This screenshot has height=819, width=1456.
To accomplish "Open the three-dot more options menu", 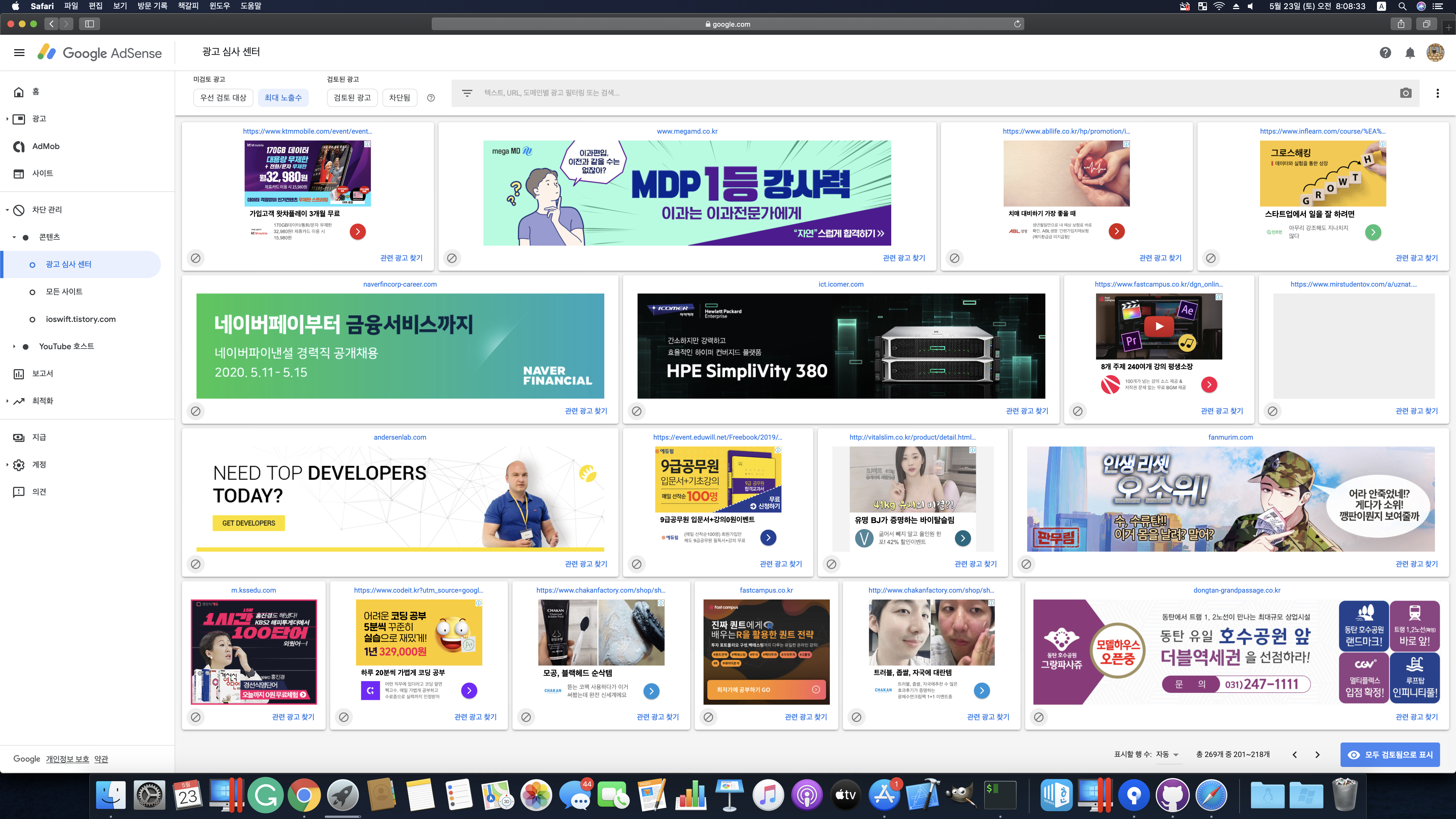I will pos(1437,93).
